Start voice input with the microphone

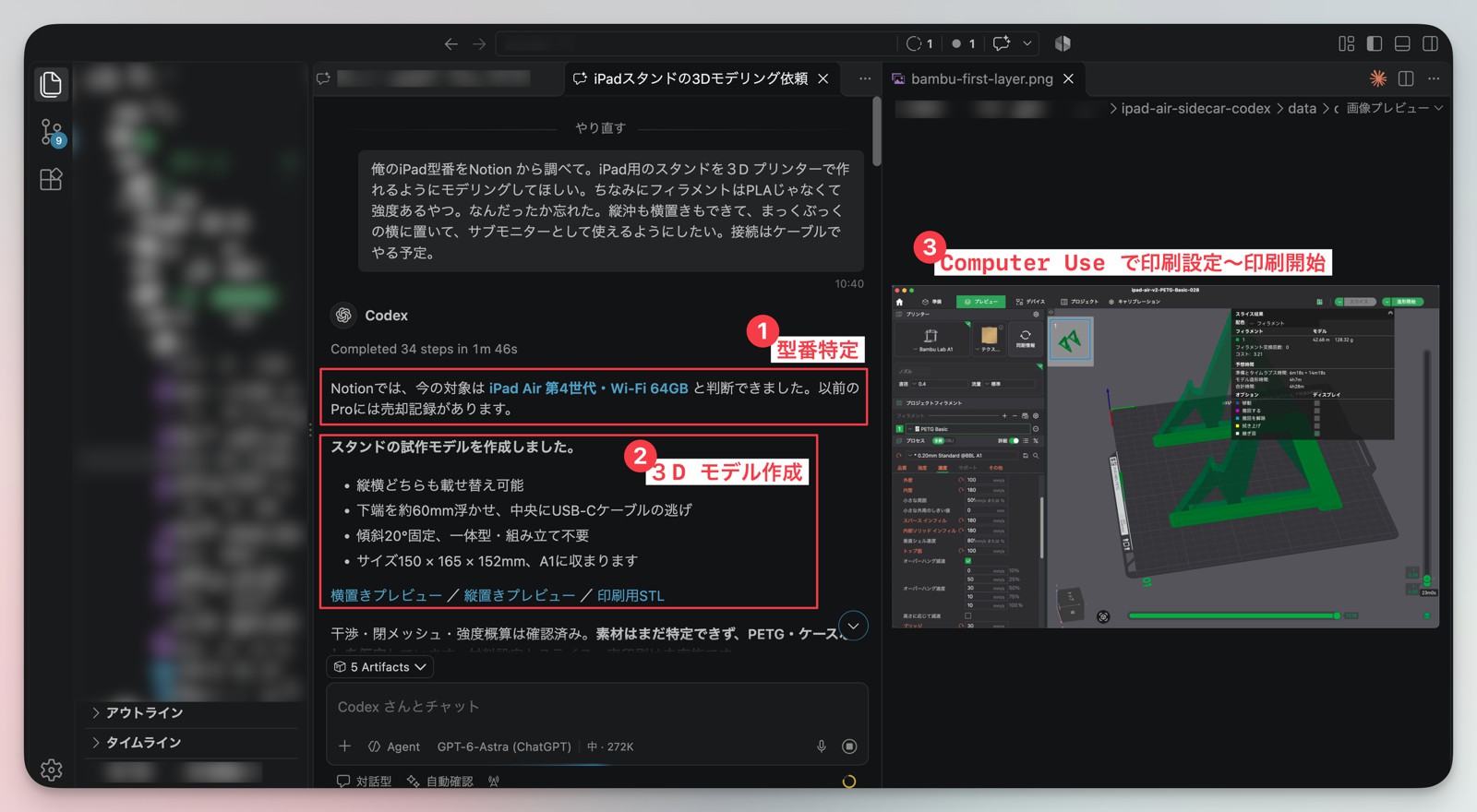pyautogui.click(x=821, y=746)
